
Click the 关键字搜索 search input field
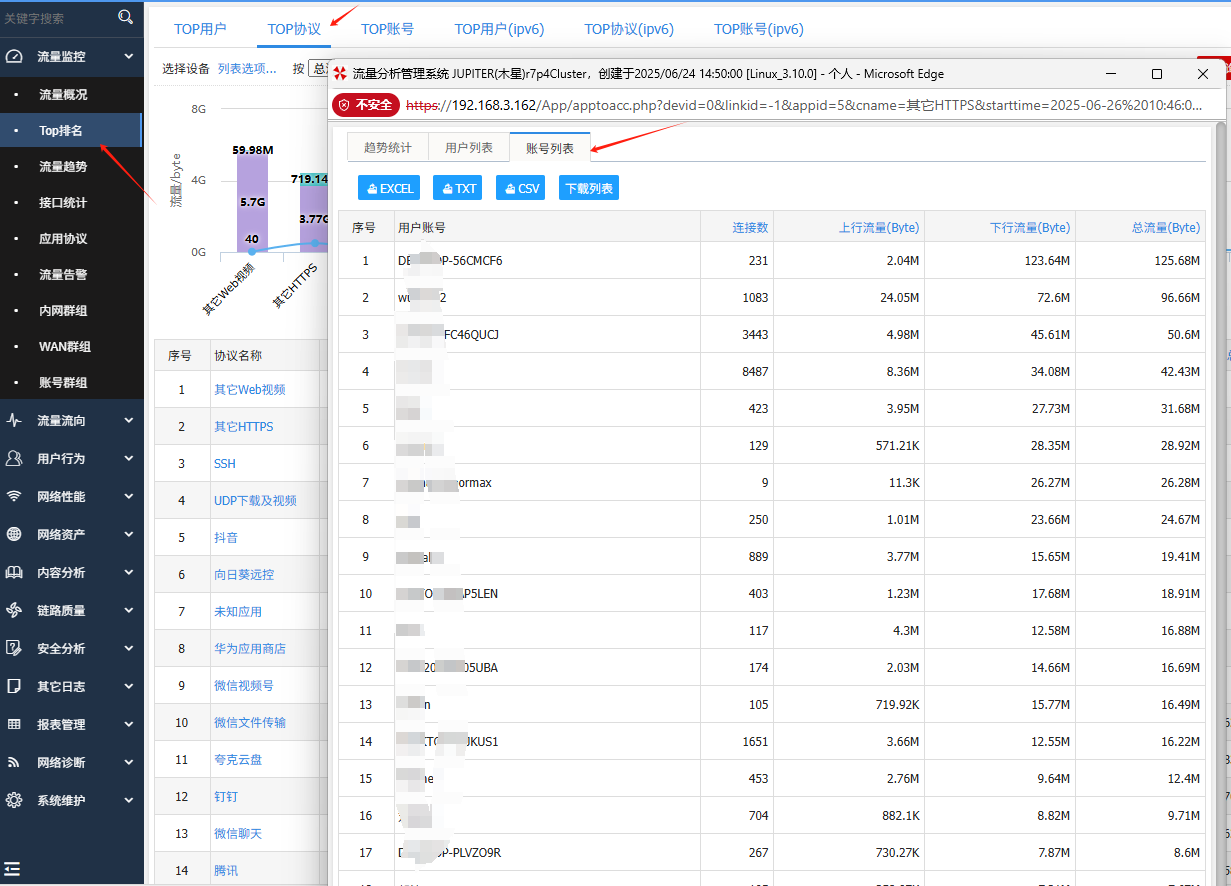[55, 18]
